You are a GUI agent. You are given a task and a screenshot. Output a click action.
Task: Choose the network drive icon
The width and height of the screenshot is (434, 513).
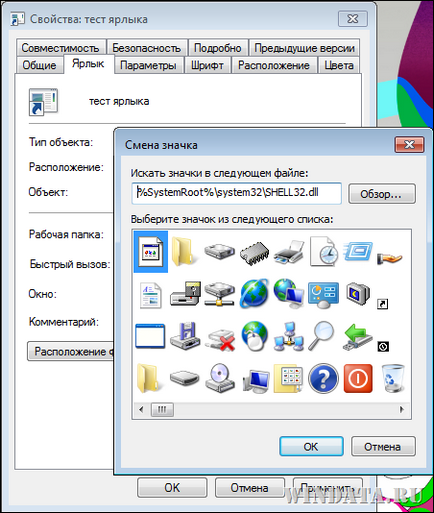tap(219, 294)
